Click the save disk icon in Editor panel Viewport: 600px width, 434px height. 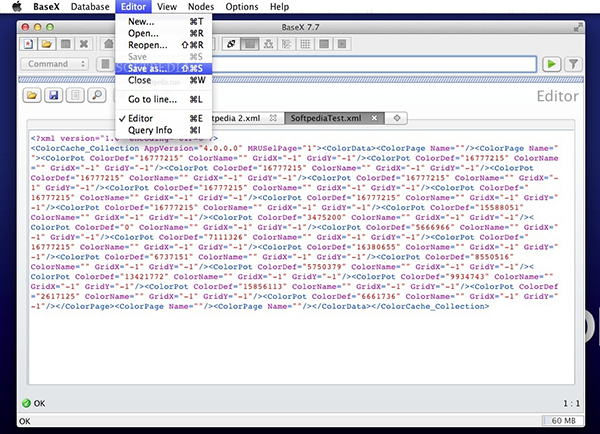[x=53, y=95]
